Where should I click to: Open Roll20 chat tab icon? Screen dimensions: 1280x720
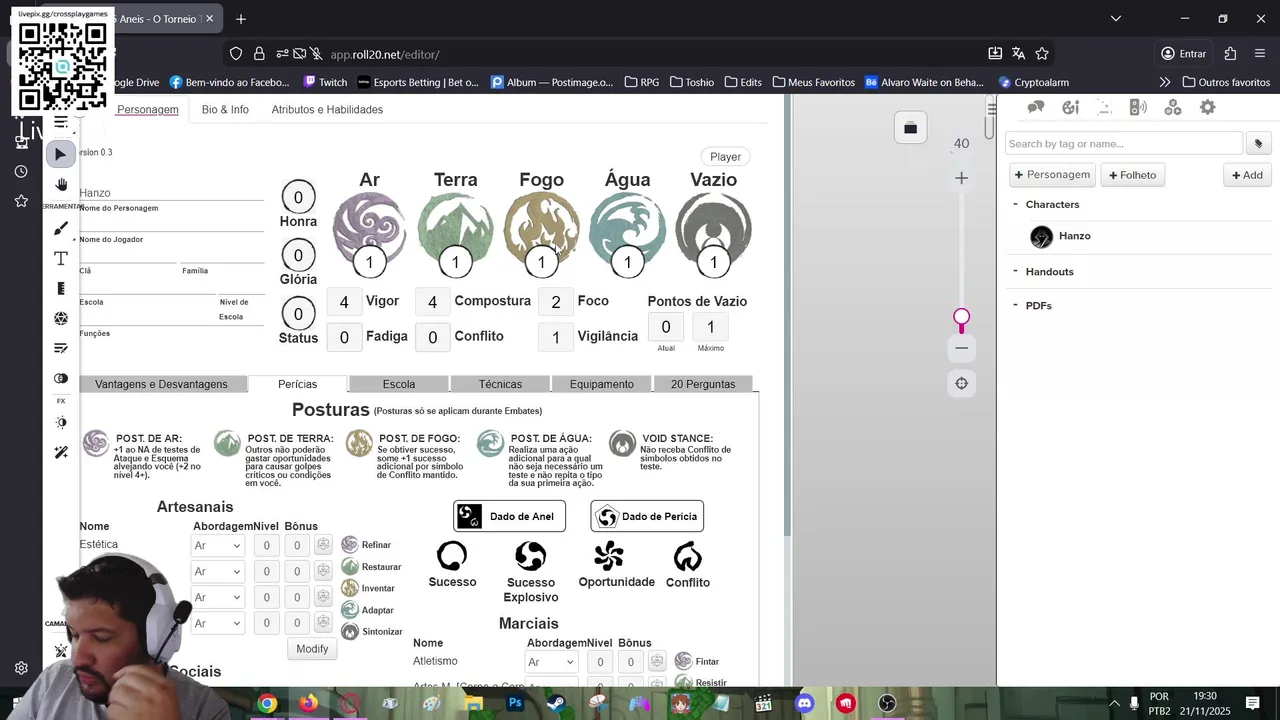[1036, 107]
